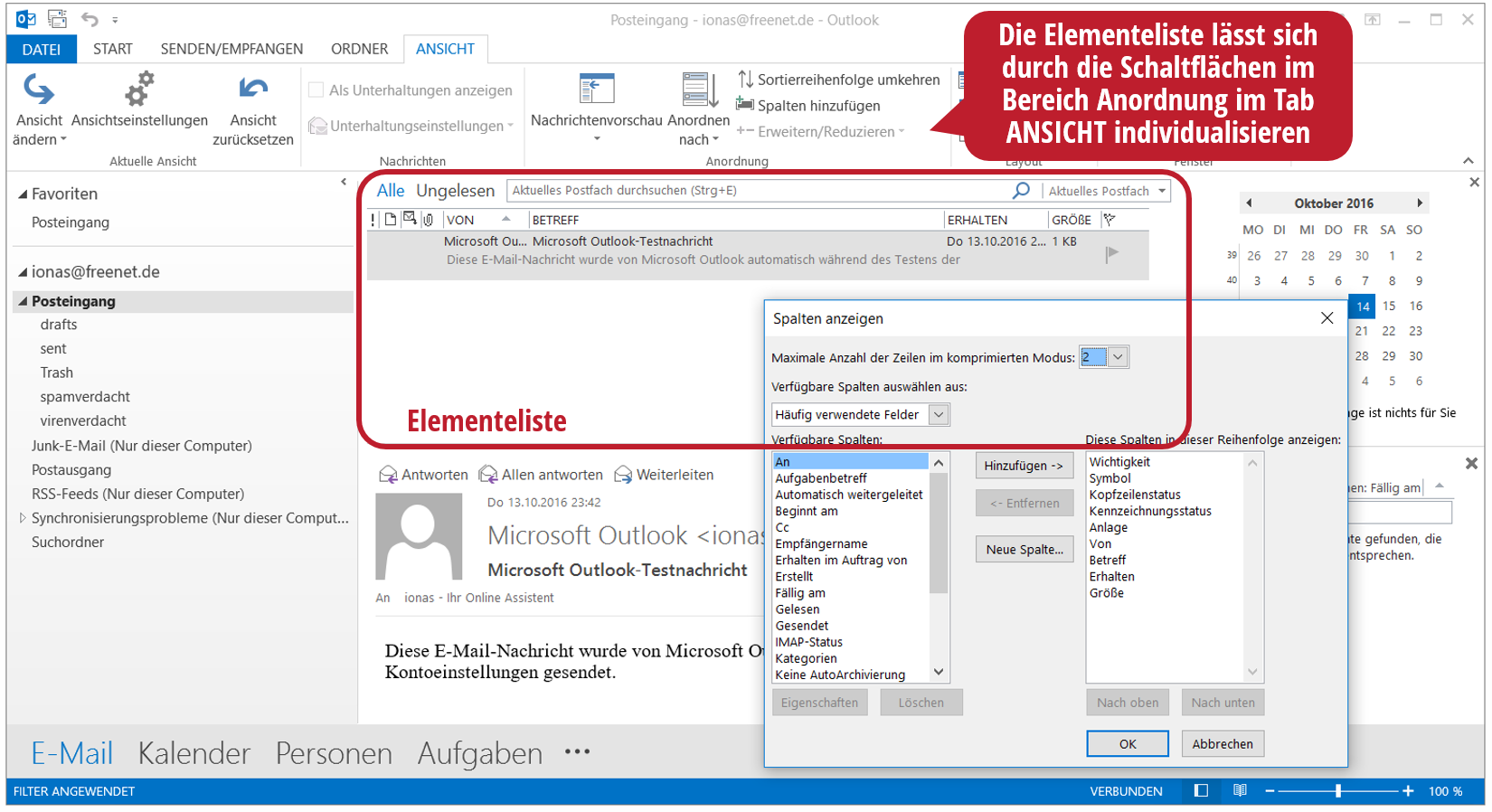The height and width of the screenshot is (812, 1492).
Task: Show Alle messages filter
Action: pyautogui.click(x=391, y=190)
